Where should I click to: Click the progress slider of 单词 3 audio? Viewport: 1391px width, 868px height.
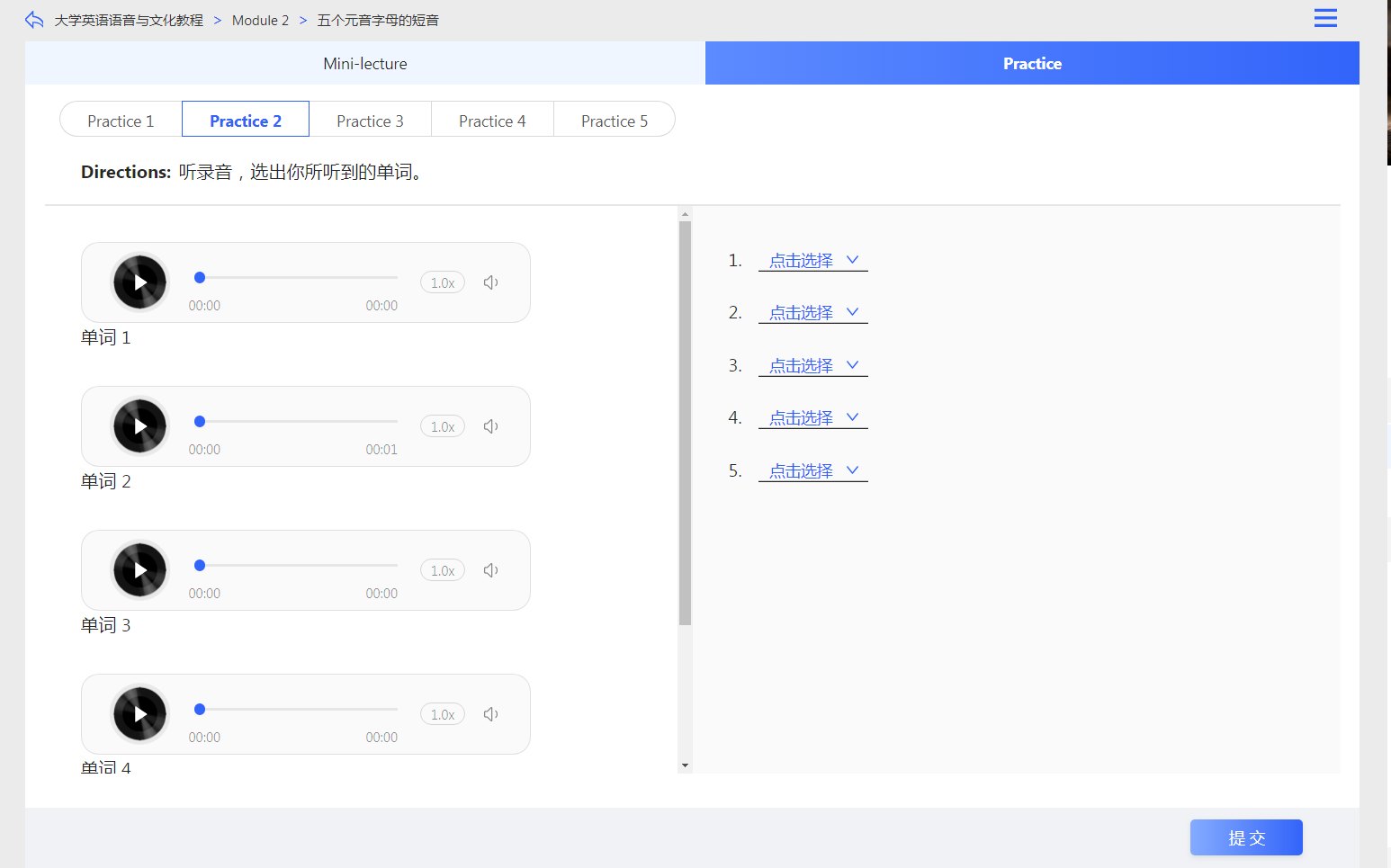pos(297,565)
